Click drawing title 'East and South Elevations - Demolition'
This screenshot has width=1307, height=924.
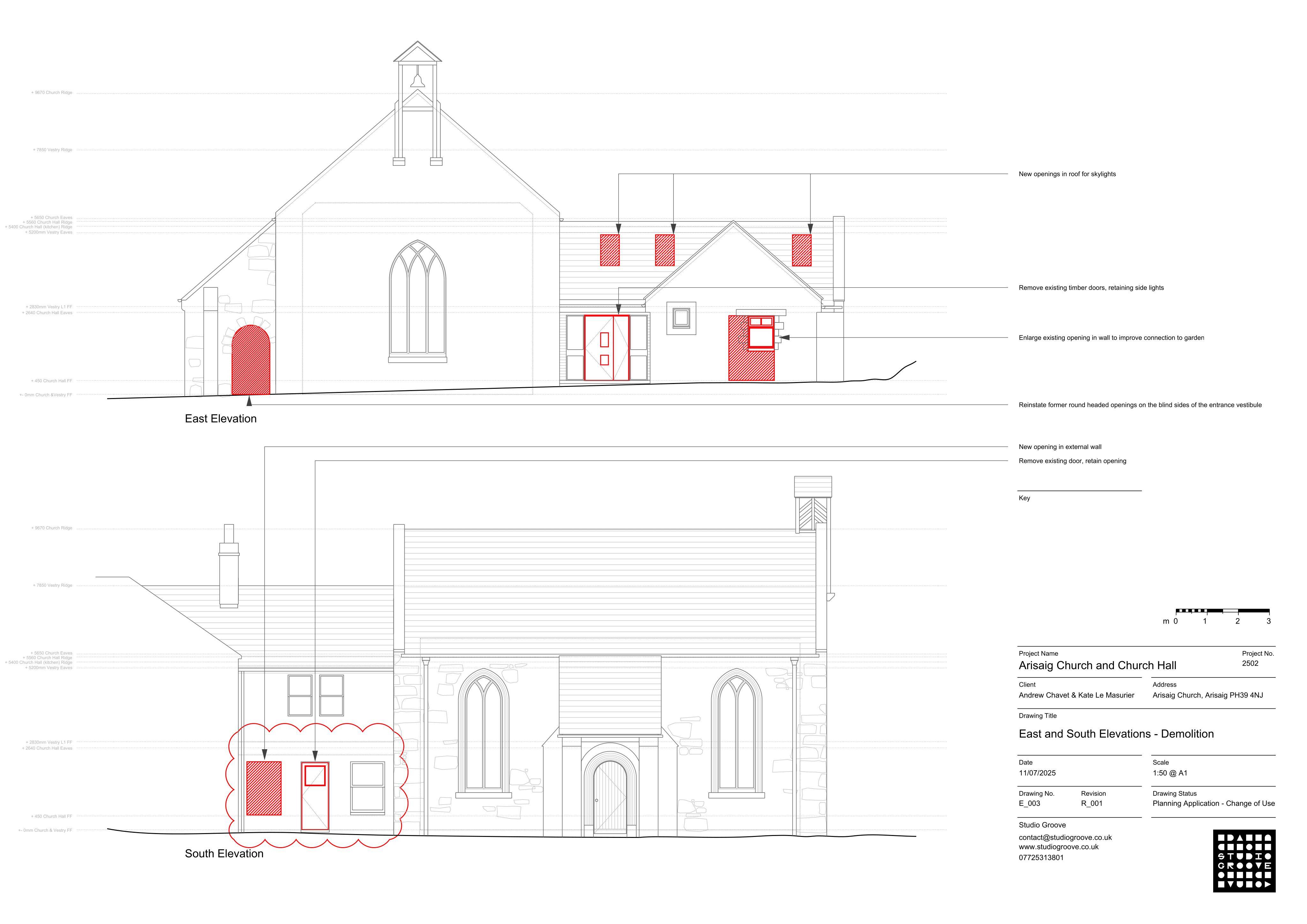pyautogui.click(x=1116, y=734)
